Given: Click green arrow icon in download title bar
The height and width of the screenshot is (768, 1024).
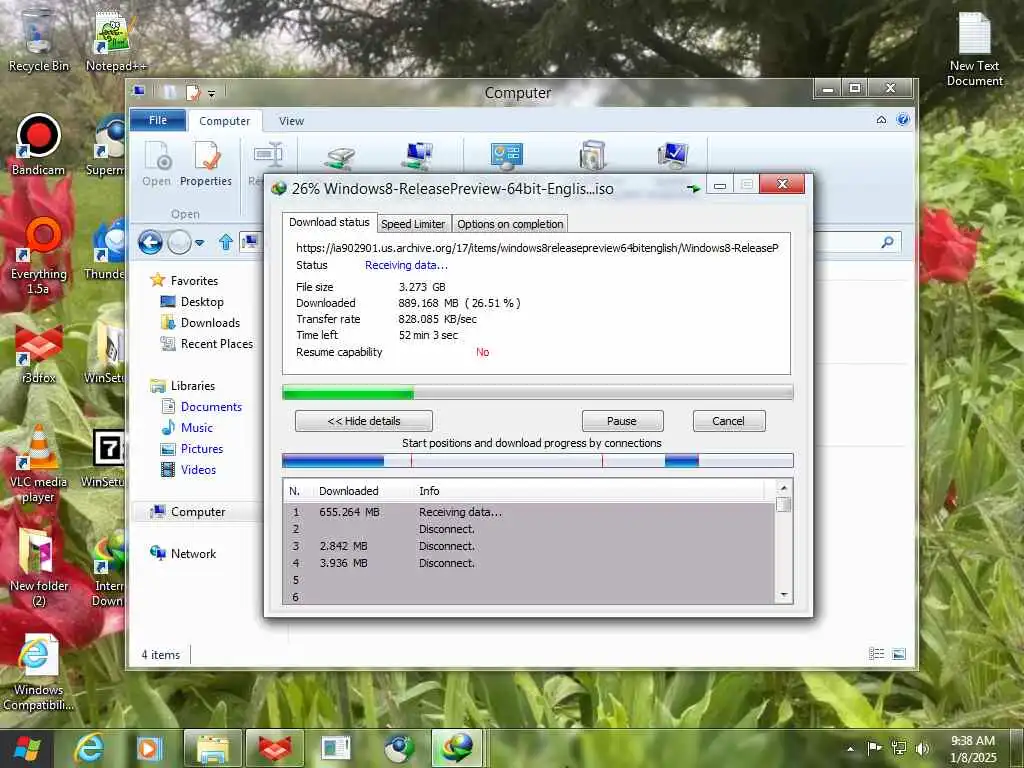Looking at the screenshot, I should 693,188.
